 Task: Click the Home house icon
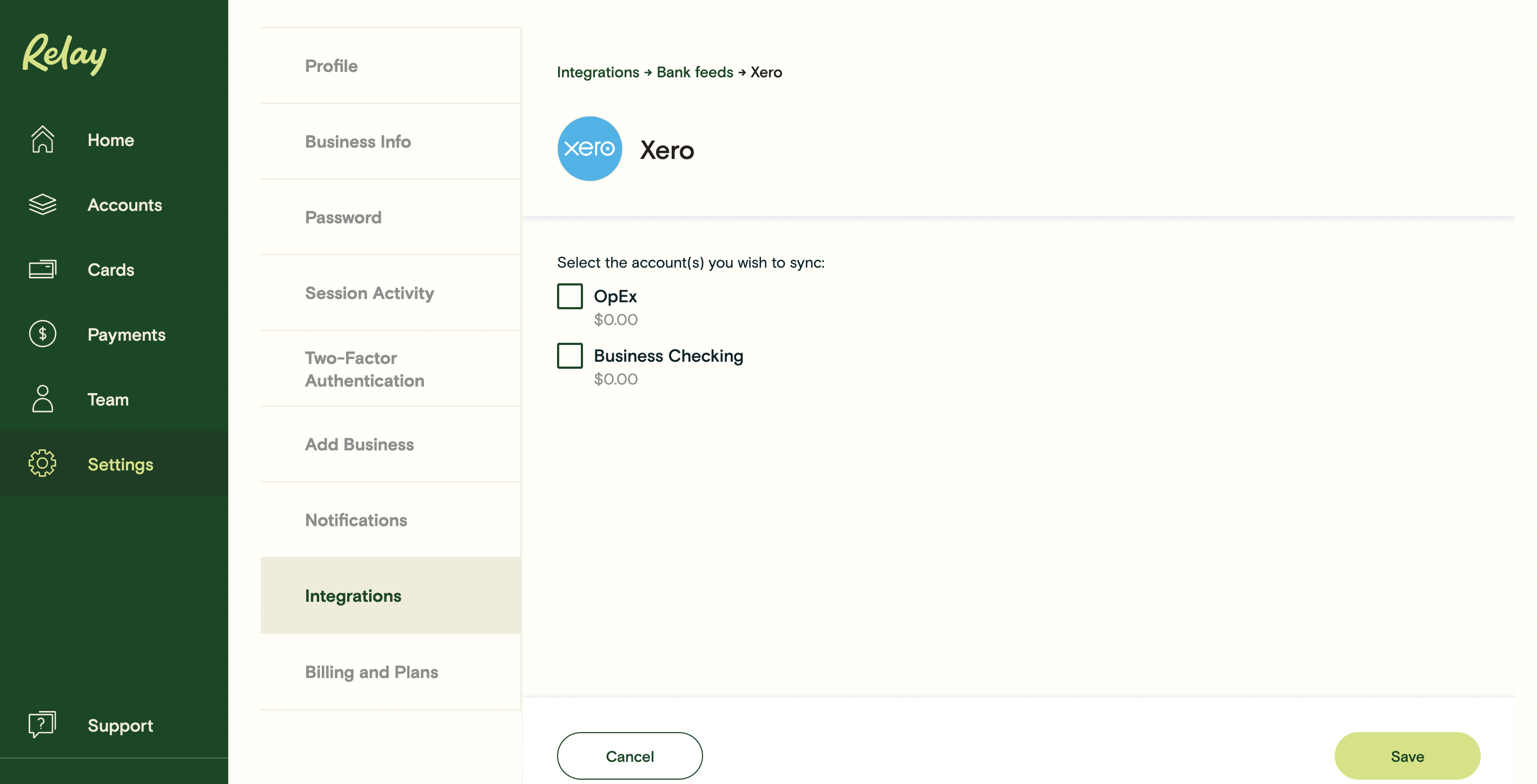[x=42, y=139]
